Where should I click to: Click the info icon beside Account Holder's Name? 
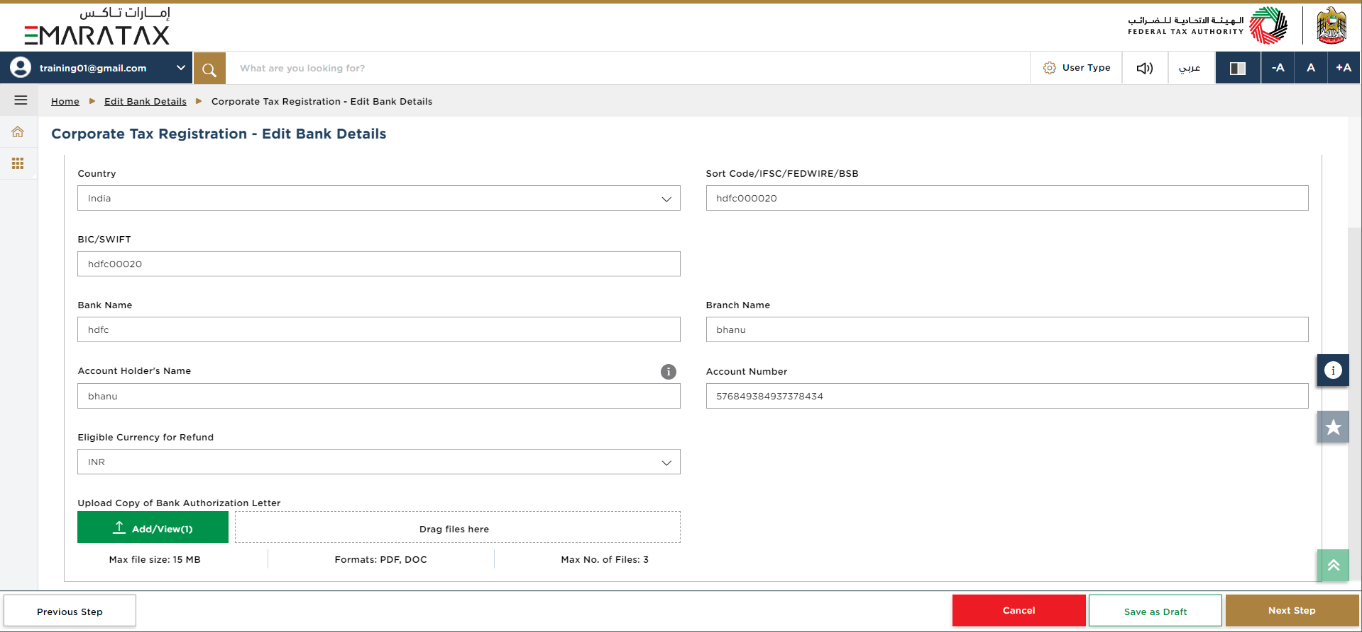(x=669, y=371)
